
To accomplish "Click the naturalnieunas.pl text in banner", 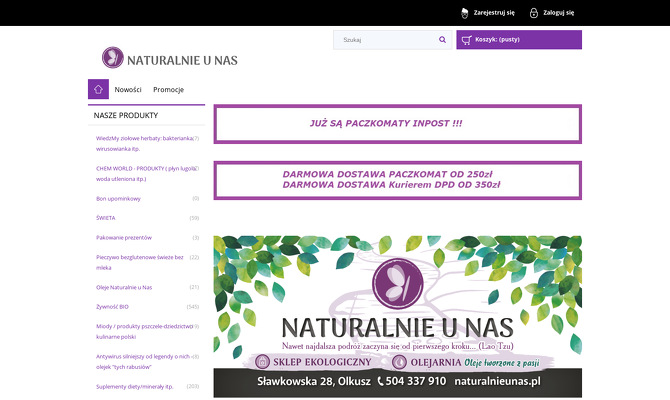I will click(497, 381).
